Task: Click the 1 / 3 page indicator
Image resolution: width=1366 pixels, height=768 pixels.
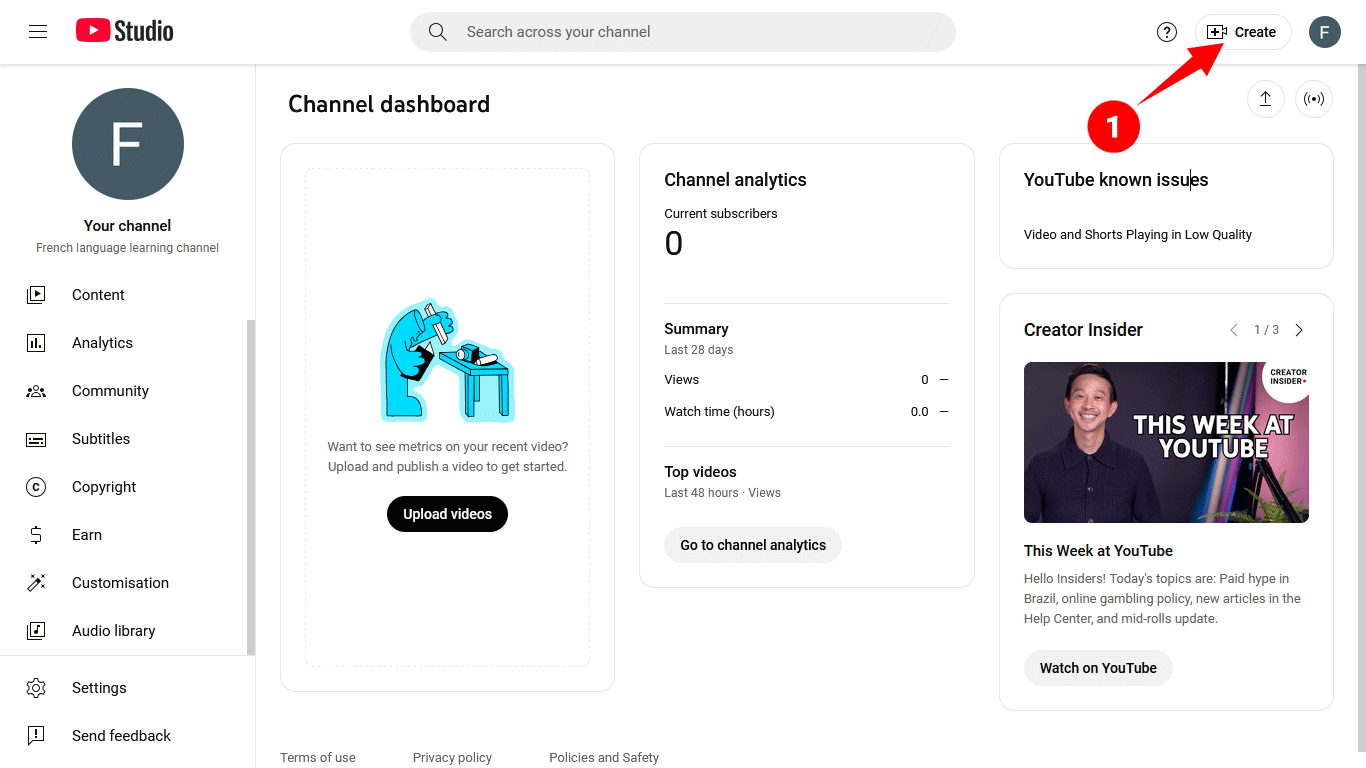Action: click(x=1267, y=330)
